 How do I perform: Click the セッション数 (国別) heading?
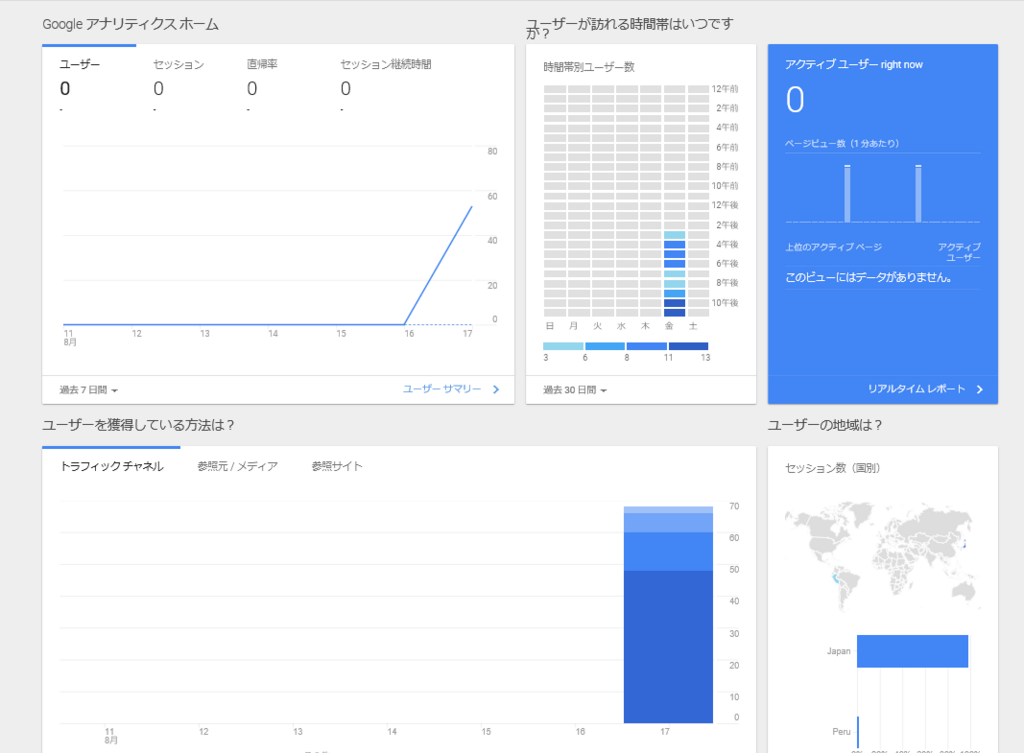click(x=832, y=468)
